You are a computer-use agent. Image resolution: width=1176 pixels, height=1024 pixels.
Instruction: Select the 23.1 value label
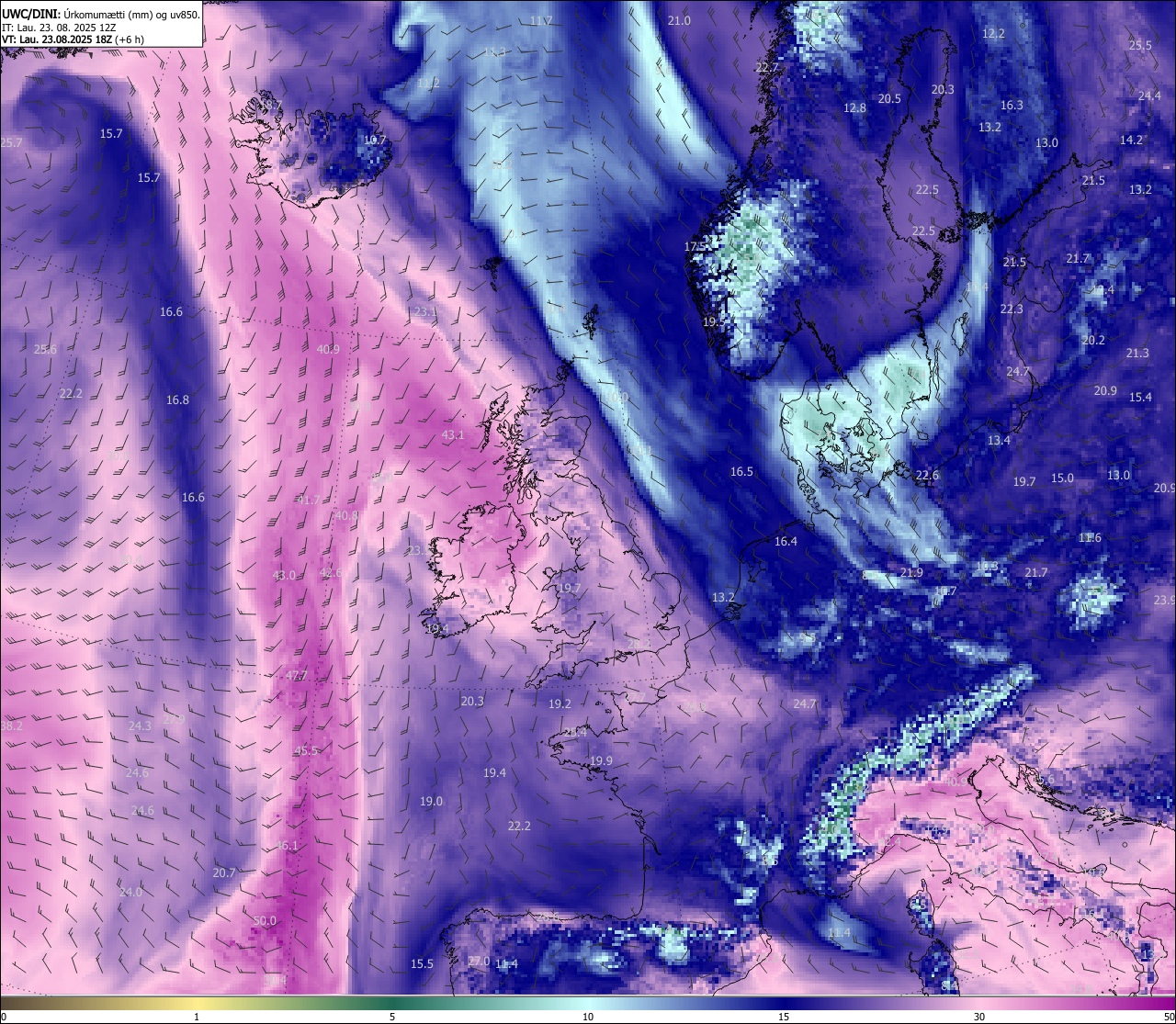(425, 311)
